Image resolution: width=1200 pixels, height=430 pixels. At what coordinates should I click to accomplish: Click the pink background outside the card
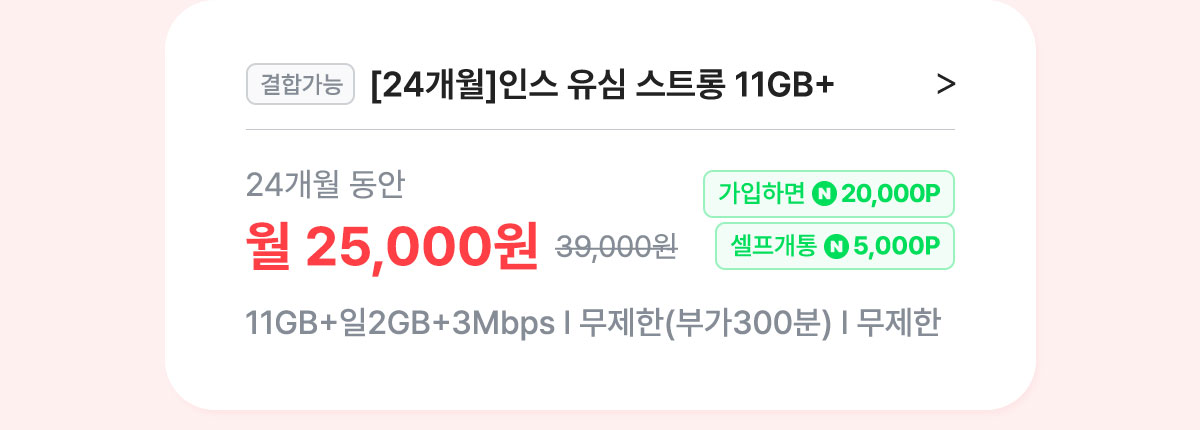[x=80, y=215]
